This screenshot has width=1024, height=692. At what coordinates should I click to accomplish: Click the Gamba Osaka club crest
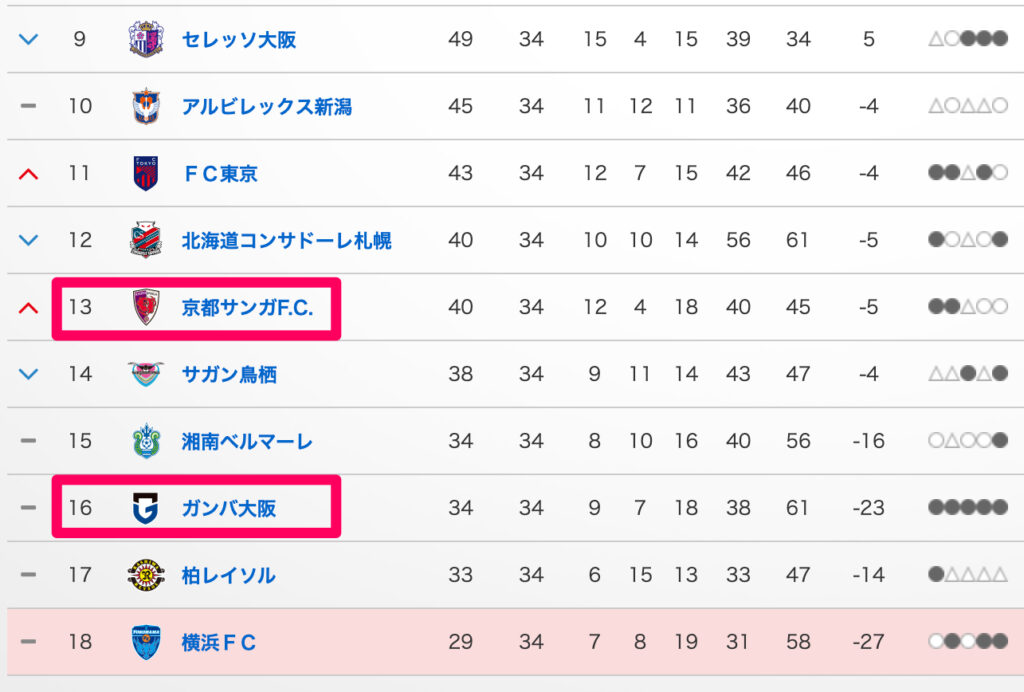[x=145, y=508]
